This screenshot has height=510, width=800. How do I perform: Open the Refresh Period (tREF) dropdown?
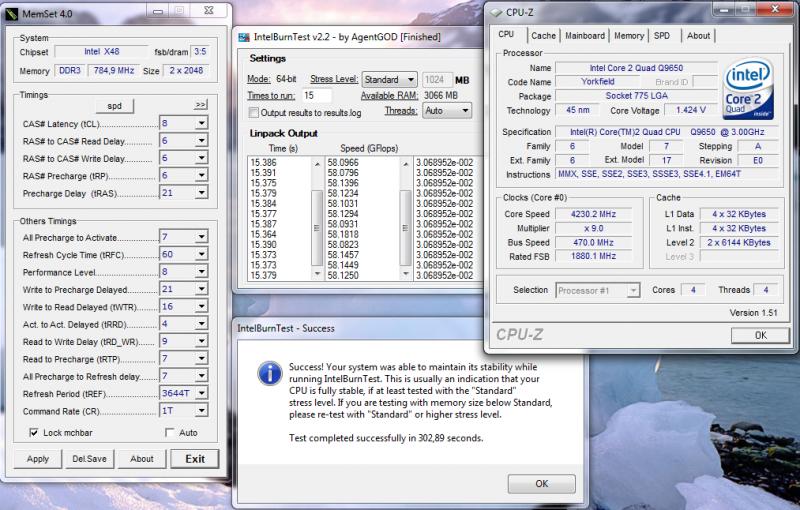click(202, 393)
